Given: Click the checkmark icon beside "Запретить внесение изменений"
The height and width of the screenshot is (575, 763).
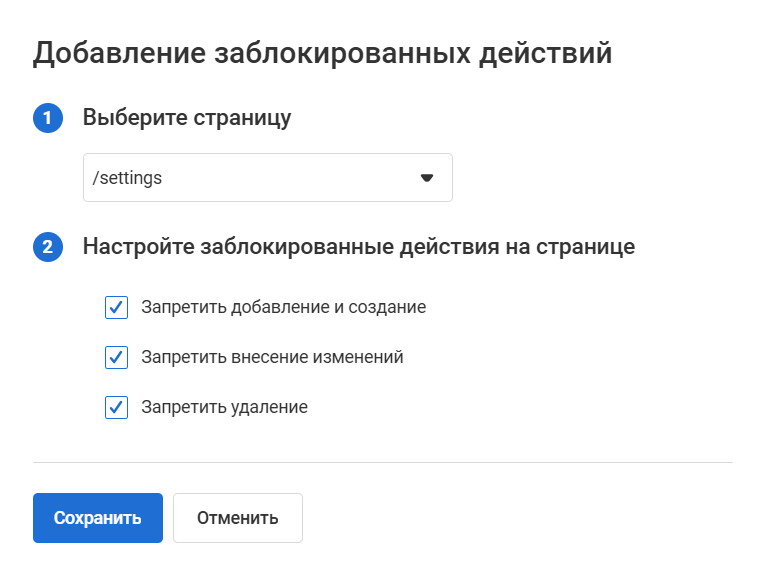Looking at the screenshot, I should 116,357.
